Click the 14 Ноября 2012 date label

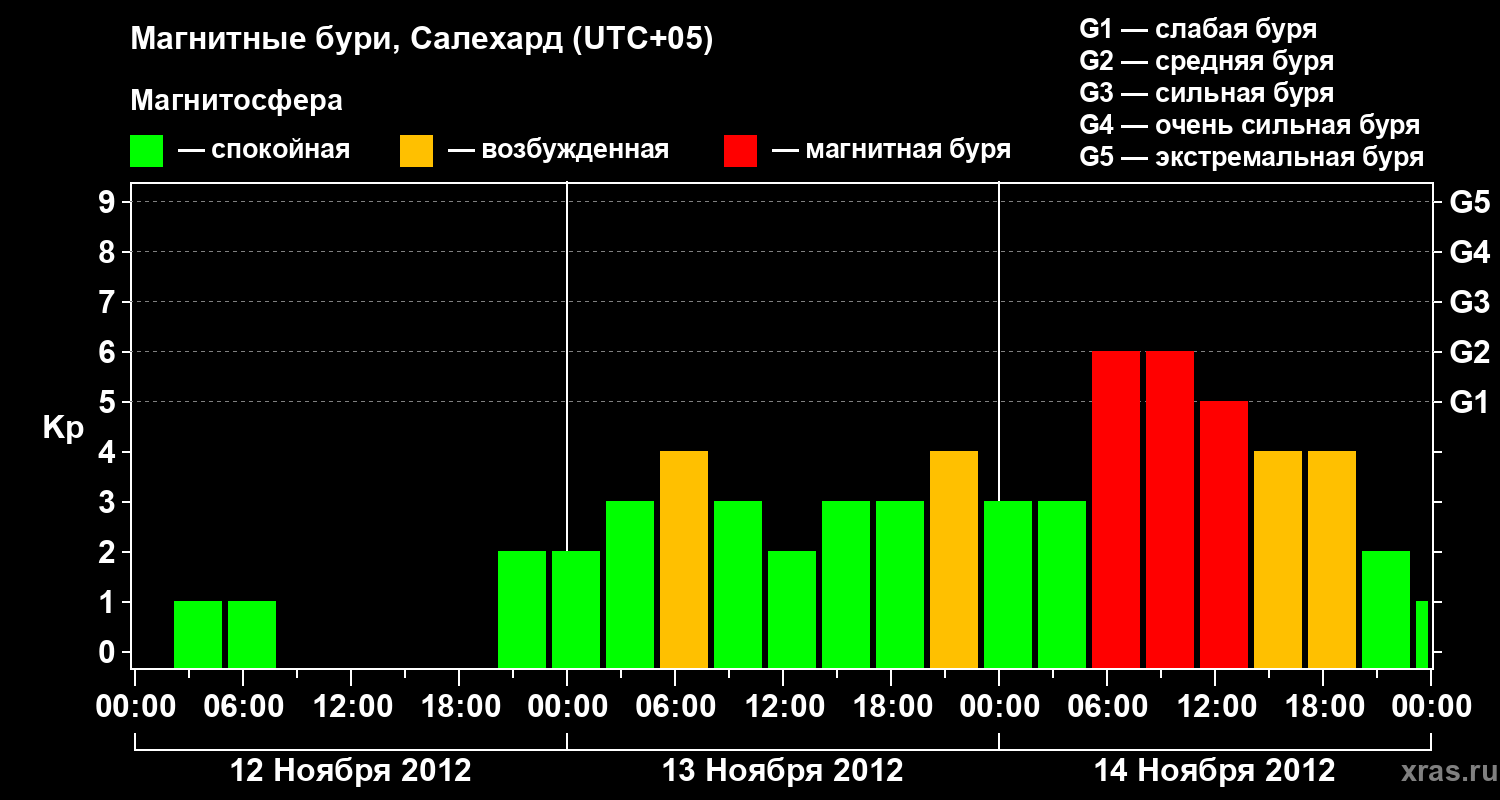[1214, 771]
